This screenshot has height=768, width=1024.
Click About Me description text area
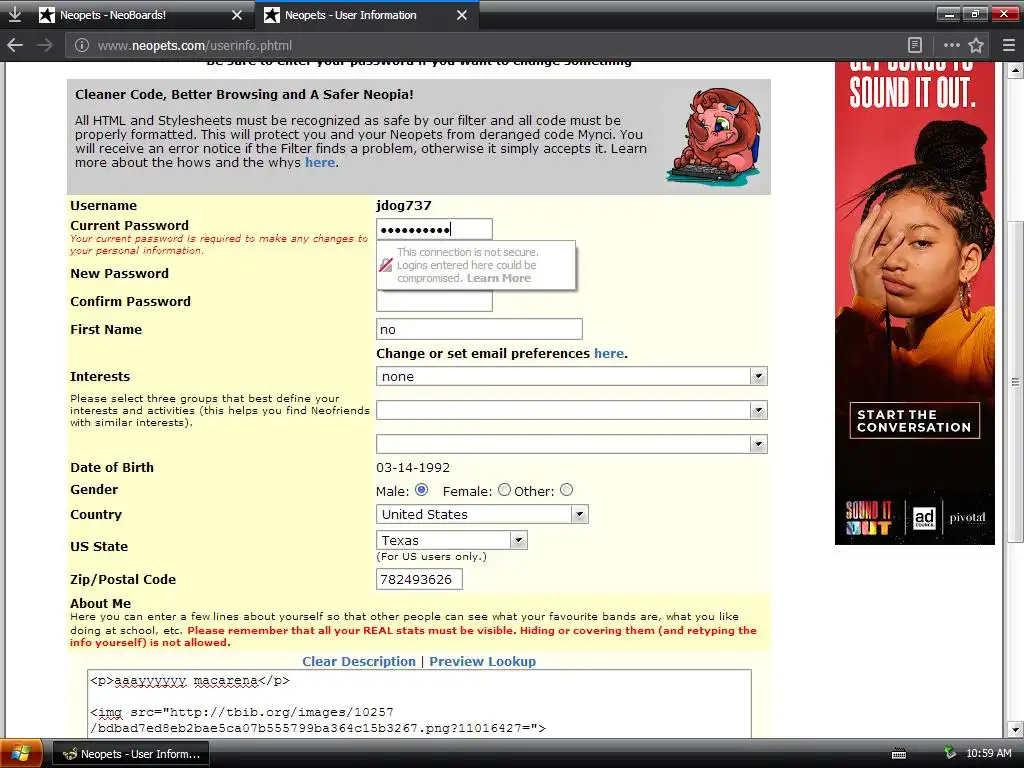pyautogui.click(x=419, y=704)
